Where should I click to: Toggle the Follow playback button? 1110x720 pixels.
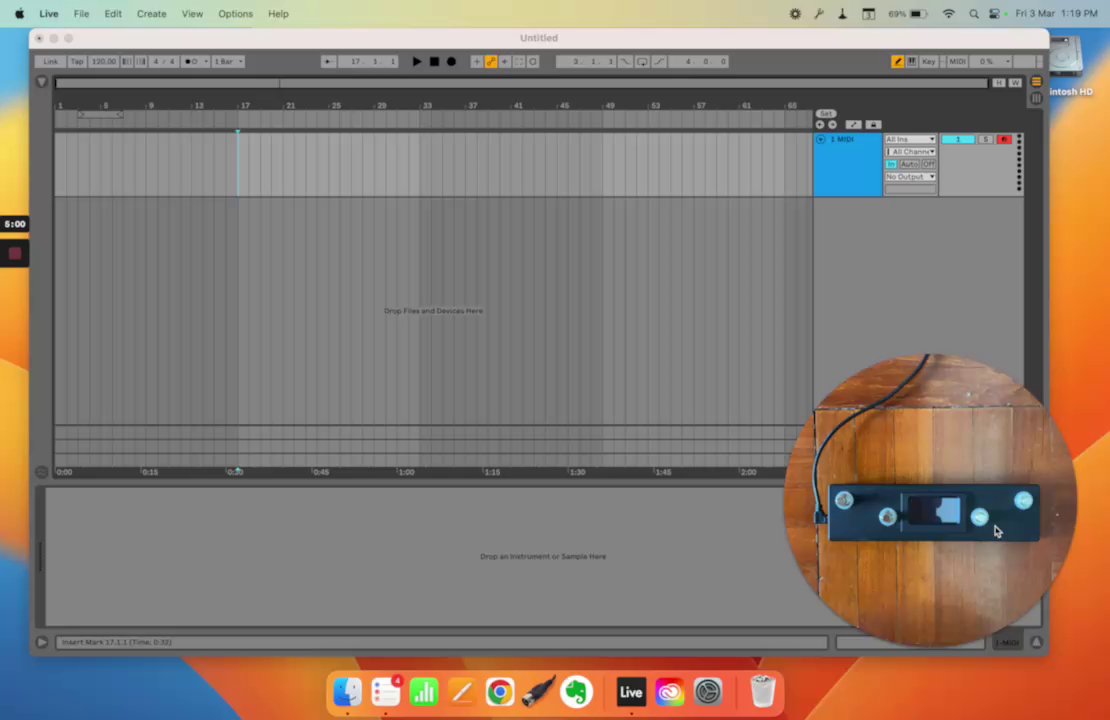[x=328, y=62]
